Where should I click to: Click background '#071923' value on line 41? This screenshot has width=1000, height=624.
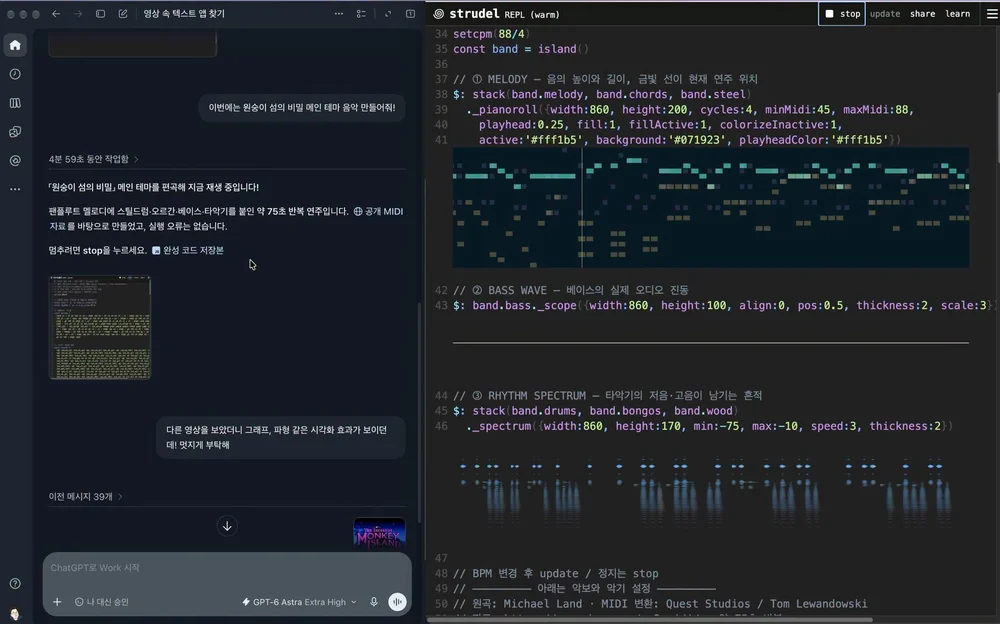[697, 140]
